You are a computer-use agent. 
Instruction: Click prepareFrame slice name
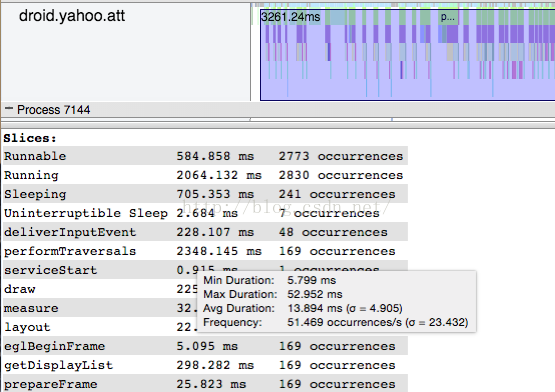coord(51,384)
